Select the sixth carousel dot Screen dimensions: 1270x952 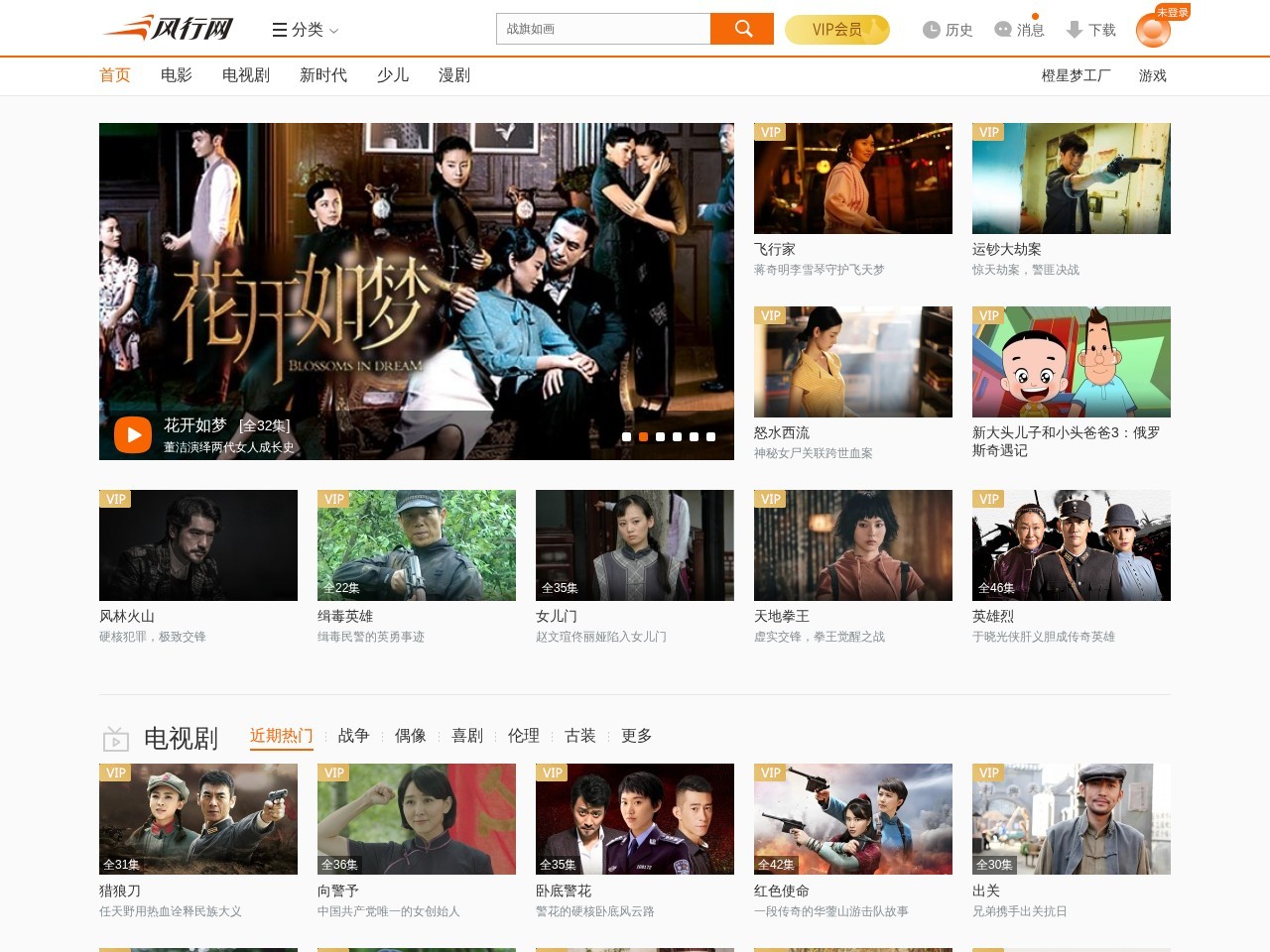(710, 436)
